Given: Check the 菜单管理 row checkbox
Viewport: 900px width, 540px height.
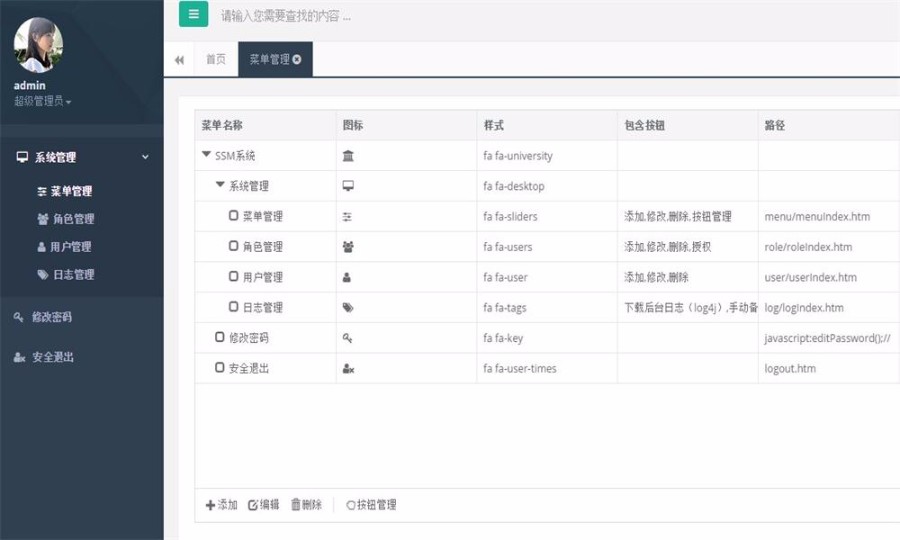Looking at the screenshot, I should click(x=234, y=215).
